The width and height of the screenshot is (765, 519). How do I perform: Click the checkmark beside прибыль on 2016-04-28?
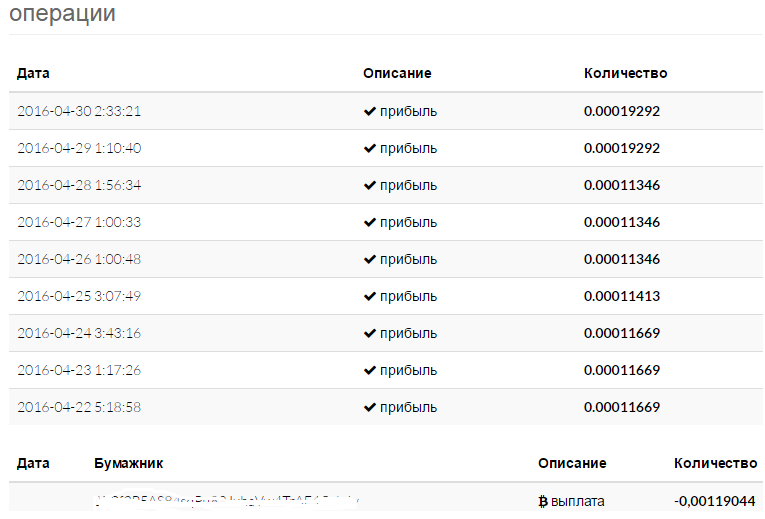click(x=369, y=185)
